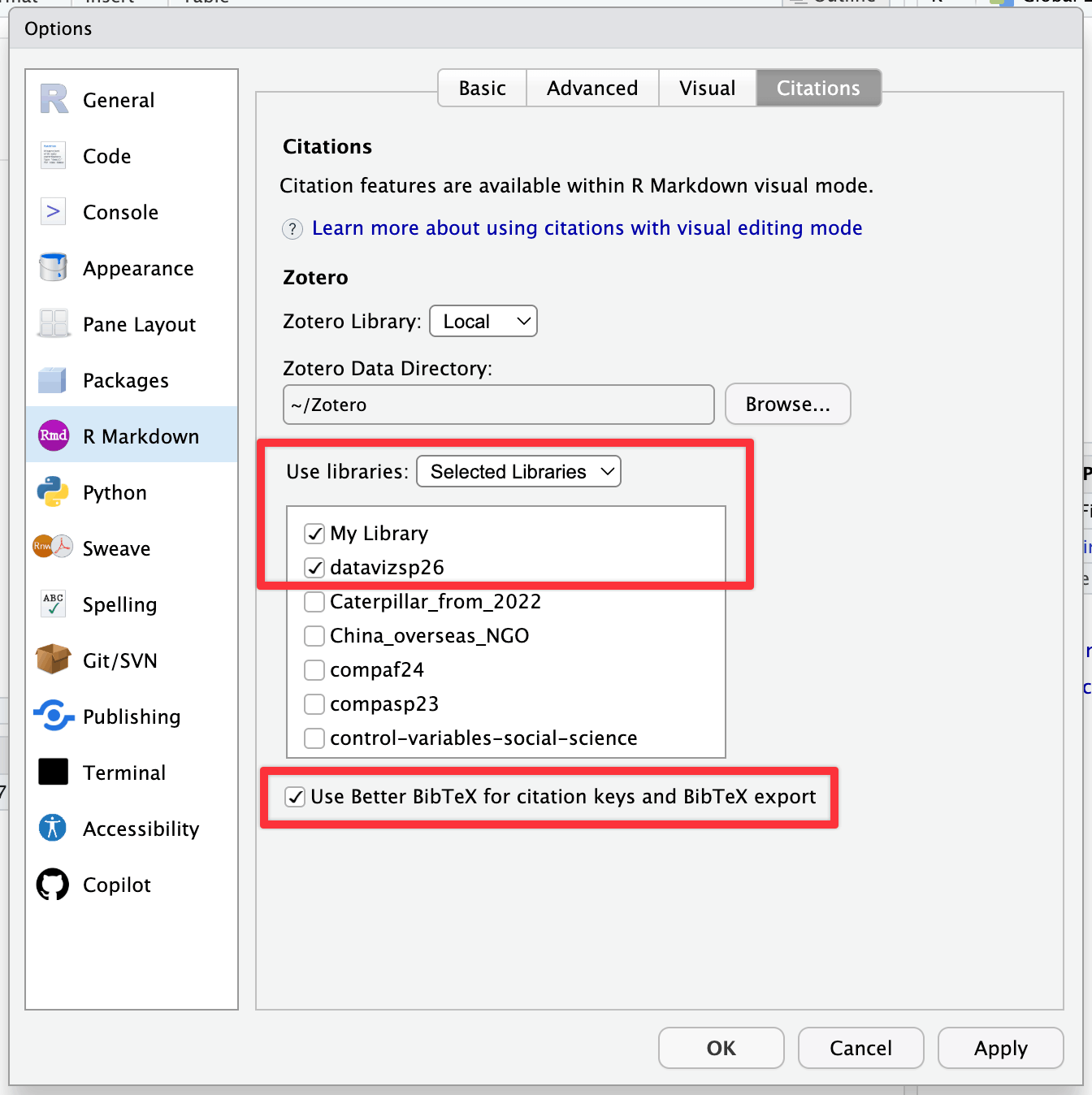Check the China_overseas_NGO library

(x=314, y=636)
